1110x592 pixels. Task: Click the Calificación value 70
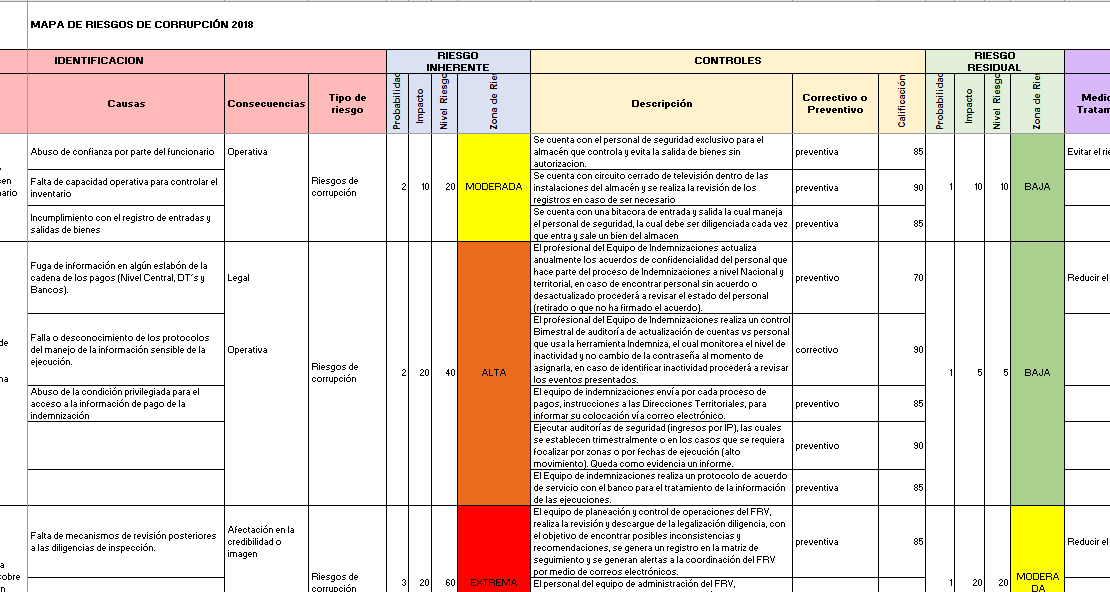902,278
